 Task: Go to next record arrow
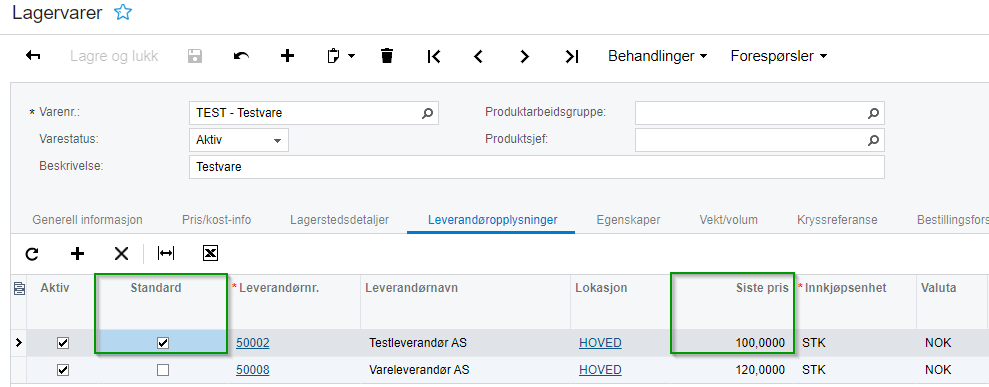[x=524, y=56]
